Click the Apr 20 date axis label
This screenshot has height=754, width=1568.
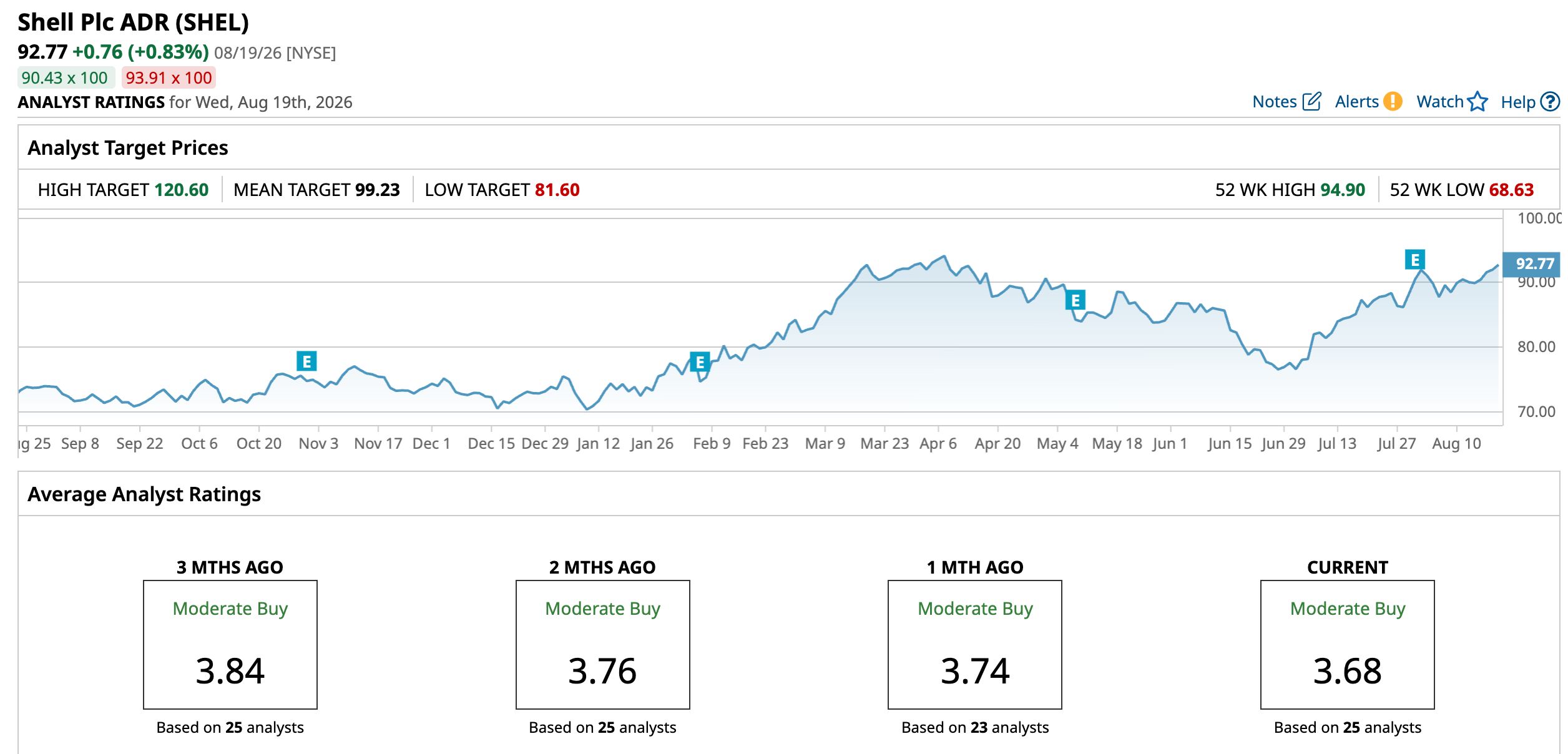tap(997, 444)
